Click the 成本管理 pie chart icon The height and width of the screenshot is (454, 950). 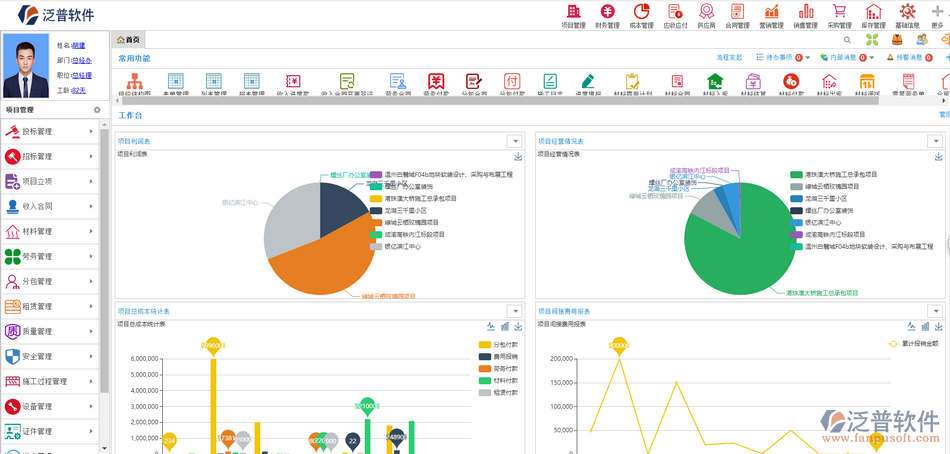tap(641, 14)
